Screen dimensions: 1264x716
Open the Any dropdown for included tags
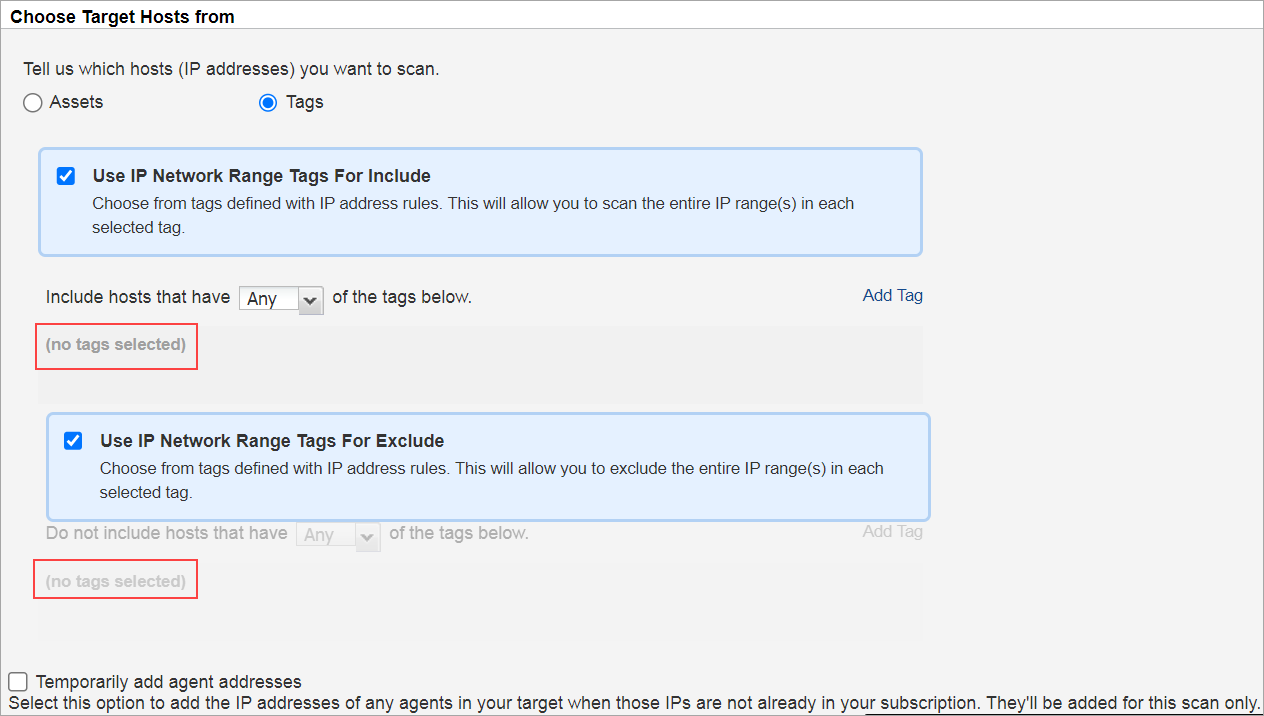(281, 299)
